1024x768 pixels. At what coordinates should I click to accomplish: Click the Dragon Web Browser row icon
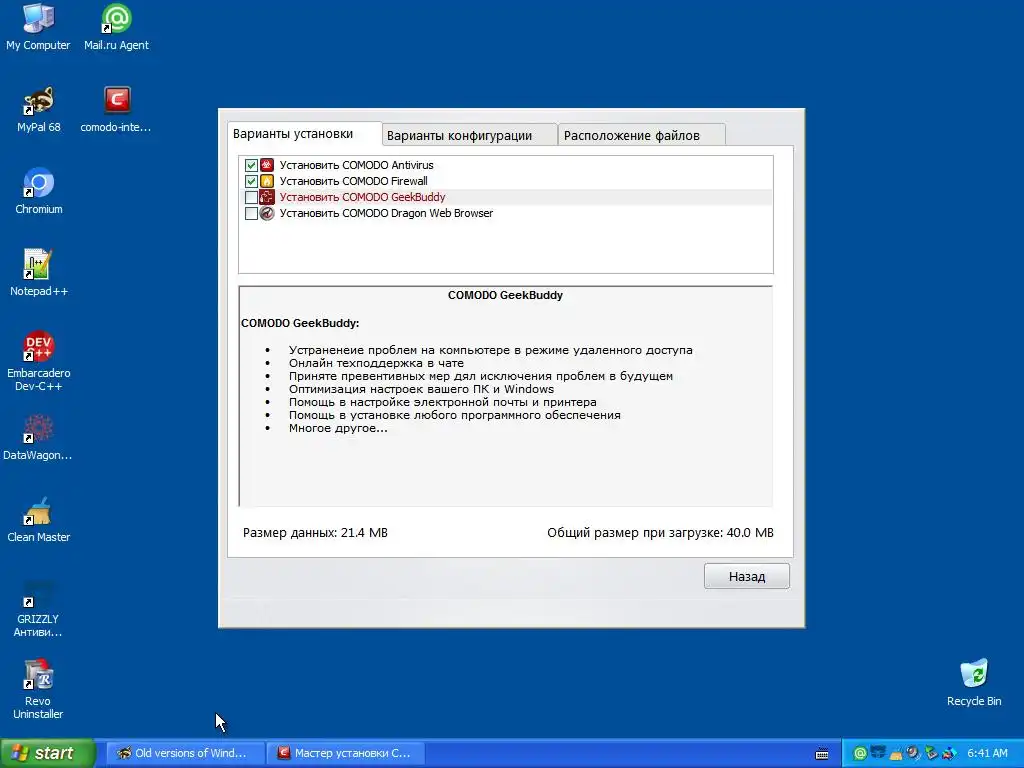[267, 213]
